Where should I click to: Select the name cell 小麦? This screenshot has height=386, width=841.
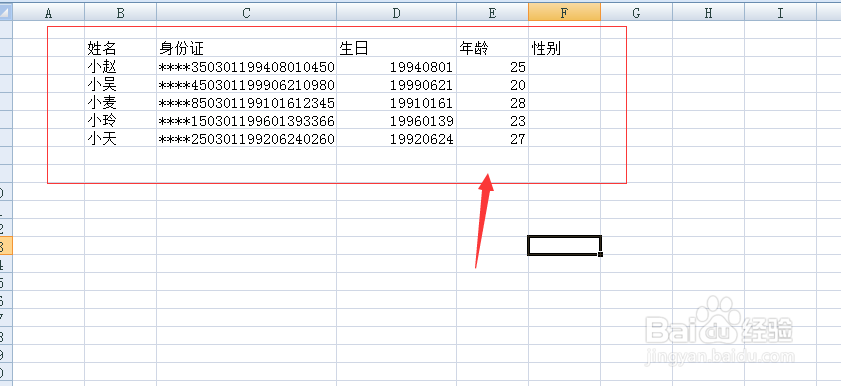pyautogui.click(x=120, y=102)
